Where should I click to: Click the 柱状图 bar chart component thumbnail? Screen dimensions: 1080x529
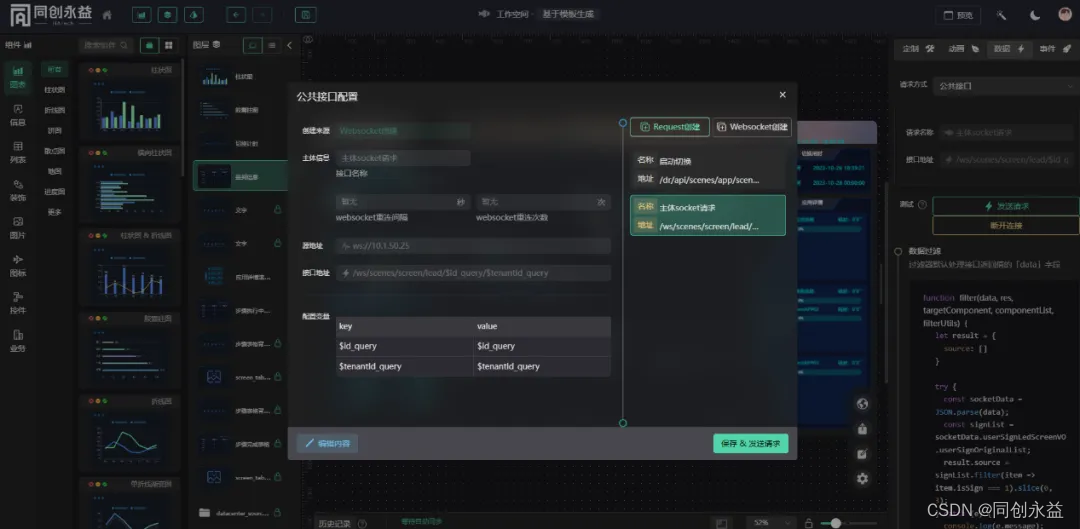(x=130, y=102)
